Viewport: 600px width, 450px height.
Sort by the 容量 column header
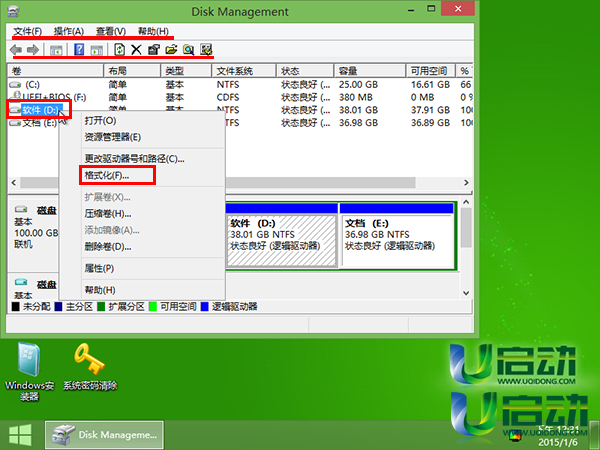point(370,71)
